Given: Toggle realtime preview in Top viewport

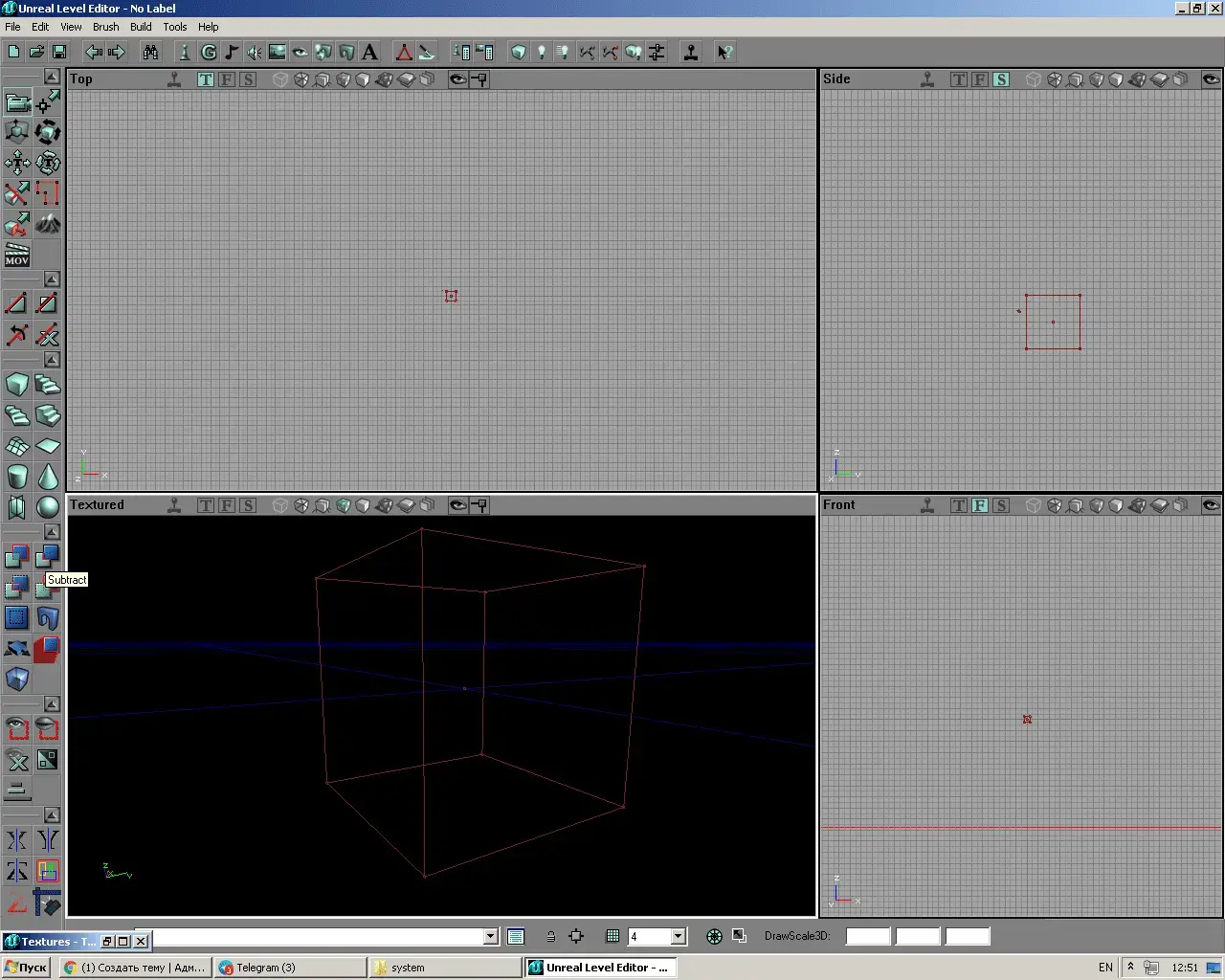Looking at the screenshot, I should click(174, 79).
